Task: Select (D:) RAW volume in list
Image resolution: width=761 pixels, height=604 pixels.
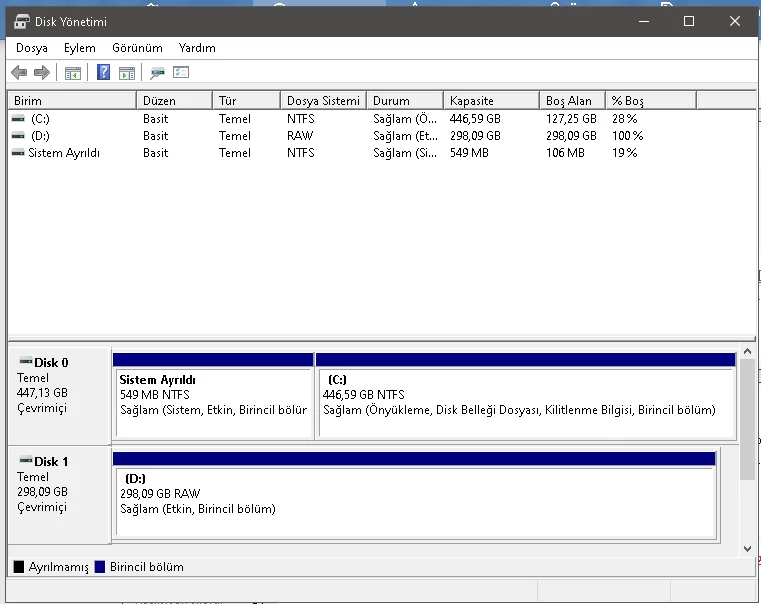Action: coord(40,136)
